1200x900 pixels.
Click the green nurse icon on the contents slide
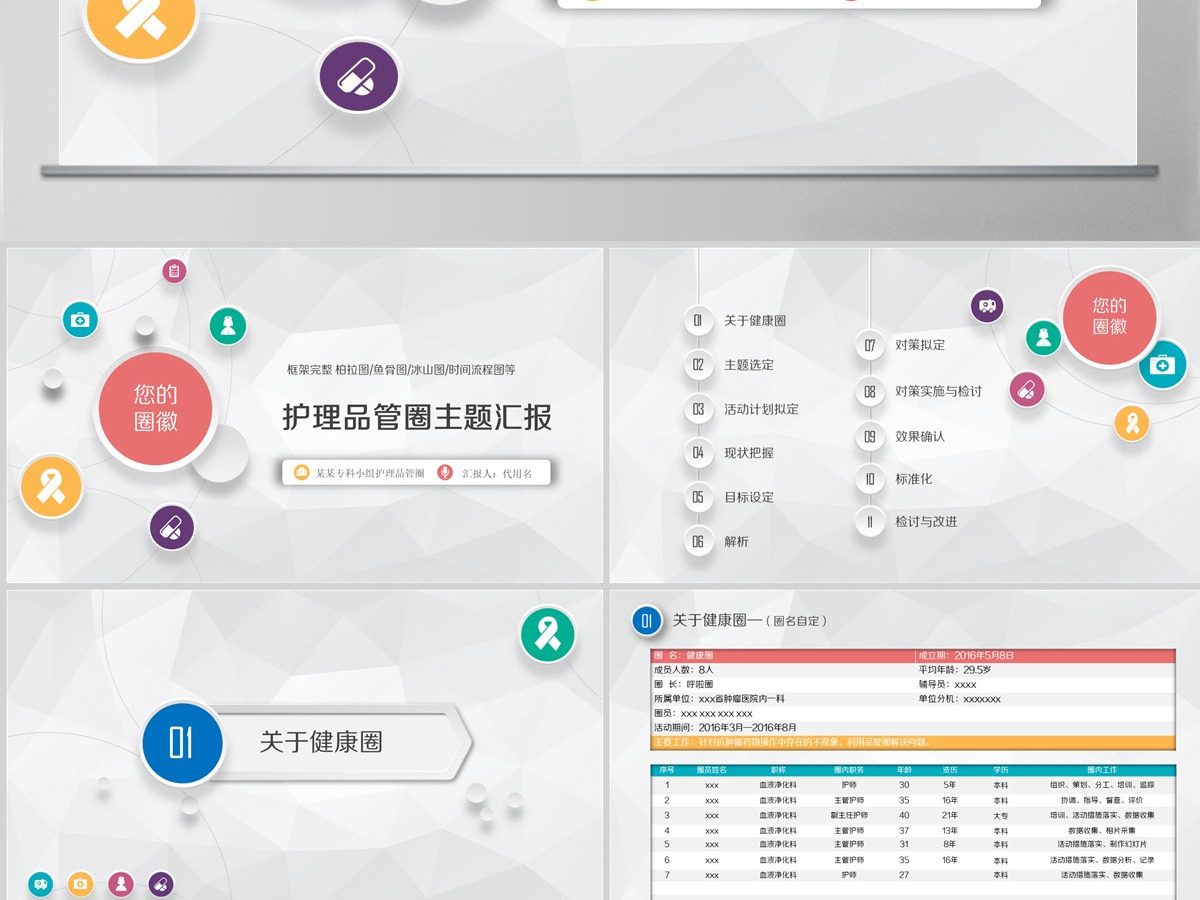(1043, 338)
